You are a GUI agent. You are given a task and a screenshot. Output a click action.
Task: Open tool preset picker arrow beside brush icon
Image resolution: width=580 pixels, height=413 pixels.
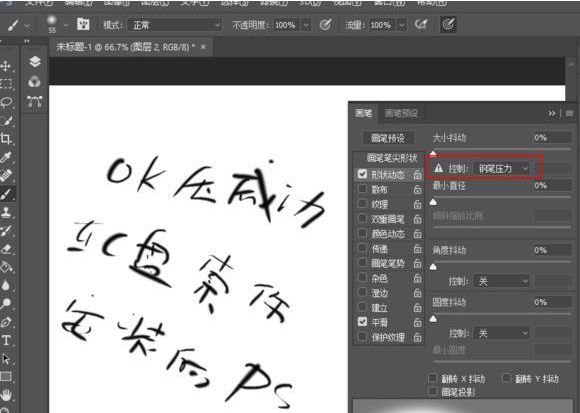27,25
